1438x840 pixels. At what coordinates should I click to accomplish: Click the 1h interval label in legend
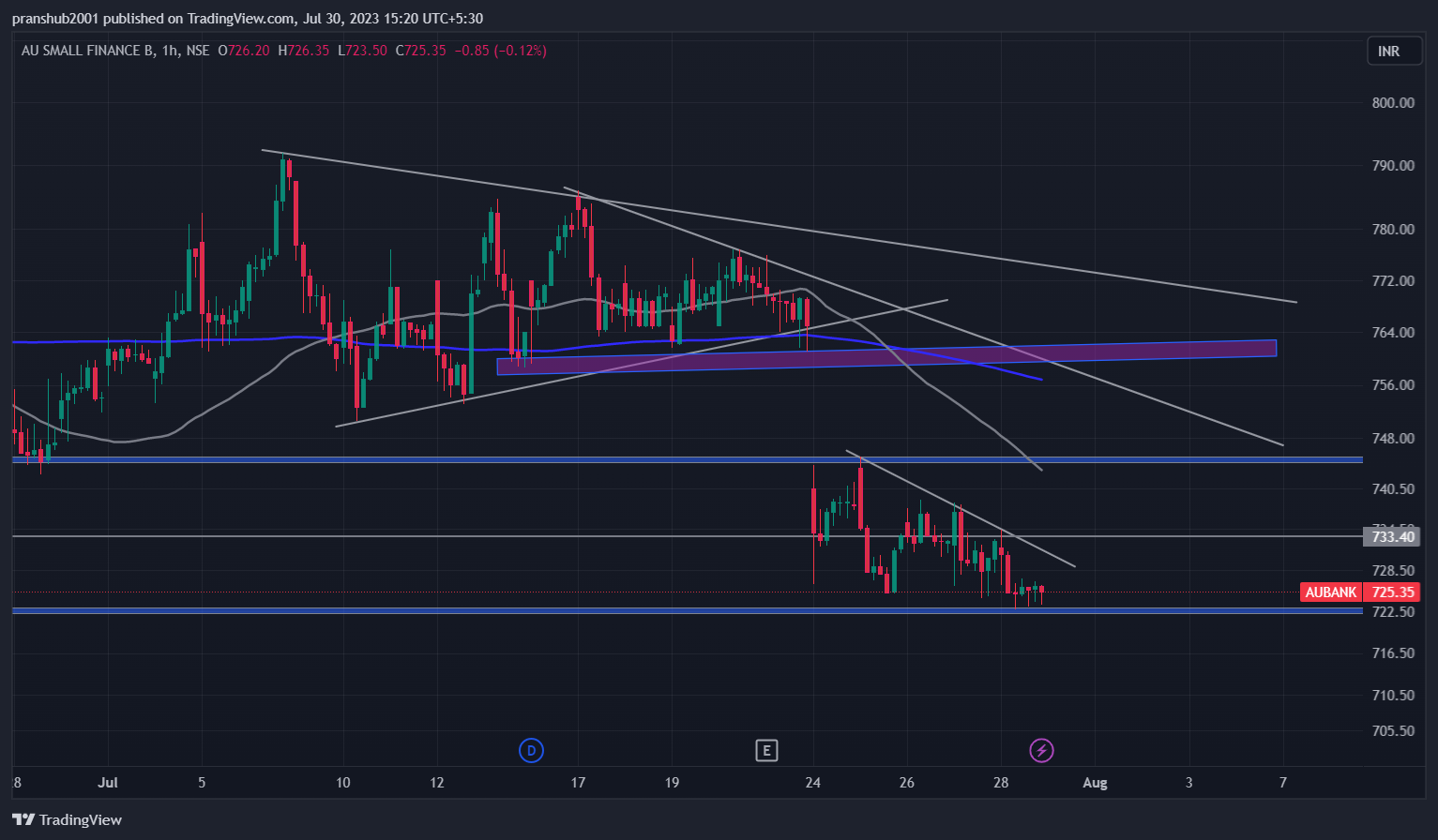[x=170, y=51]
